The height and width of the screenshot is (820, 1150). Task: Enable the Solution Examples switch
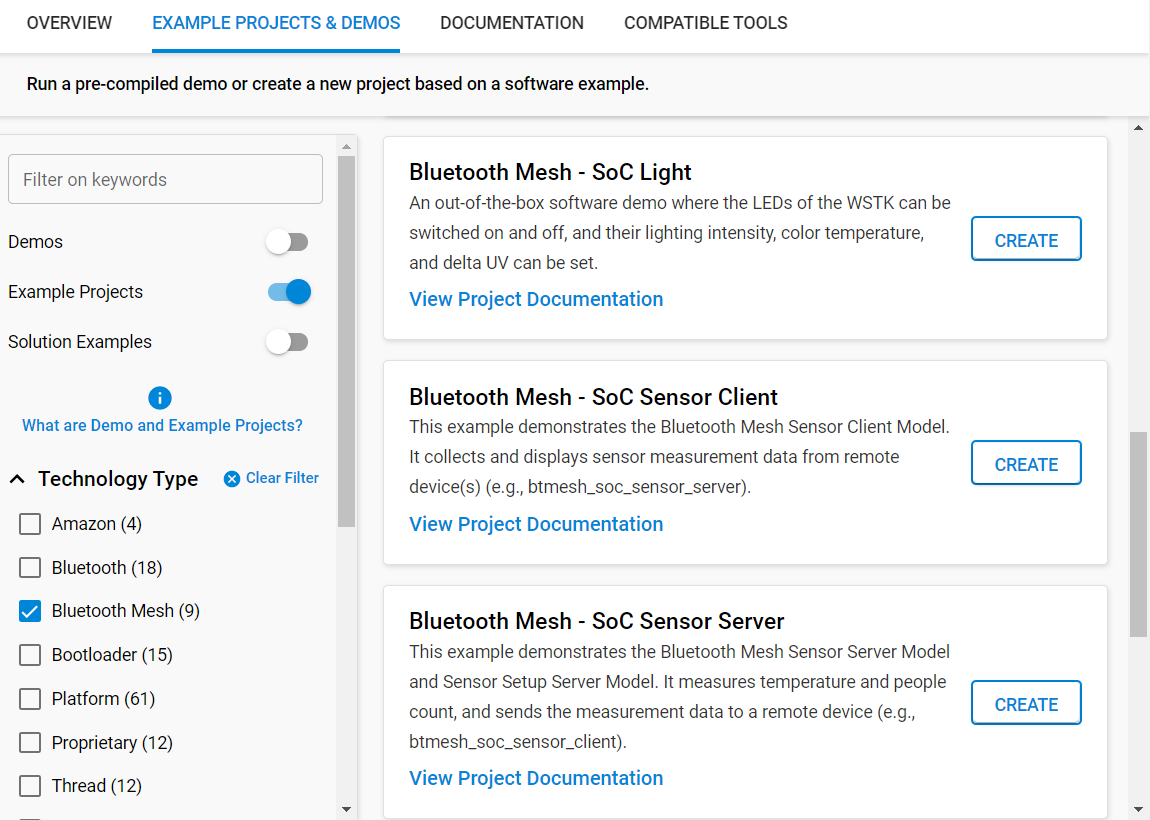tap(288, 342)
